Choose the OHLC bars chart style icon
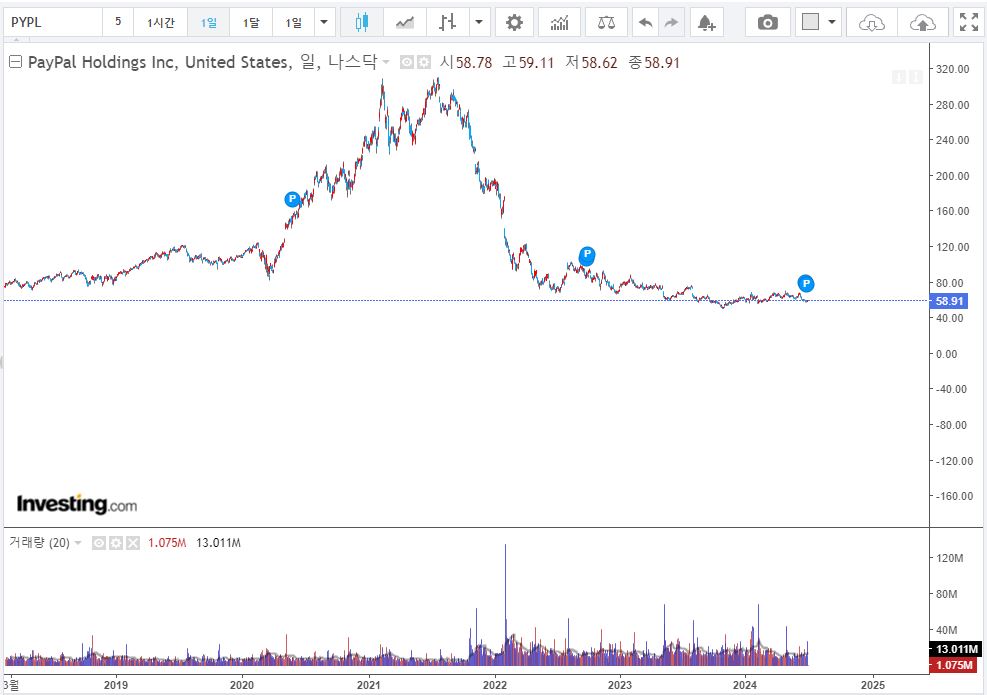Image resolution: width=987 pixels, height=695 pixels. tap(447, 23)
